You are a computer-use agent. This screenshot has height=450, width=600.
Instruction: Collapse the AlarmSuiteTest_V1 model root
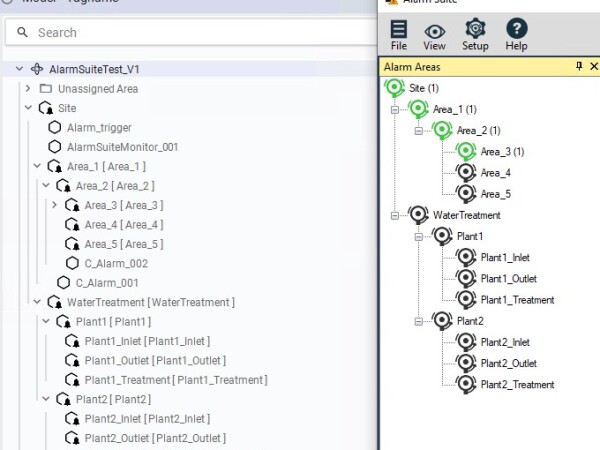pos(19,69)
